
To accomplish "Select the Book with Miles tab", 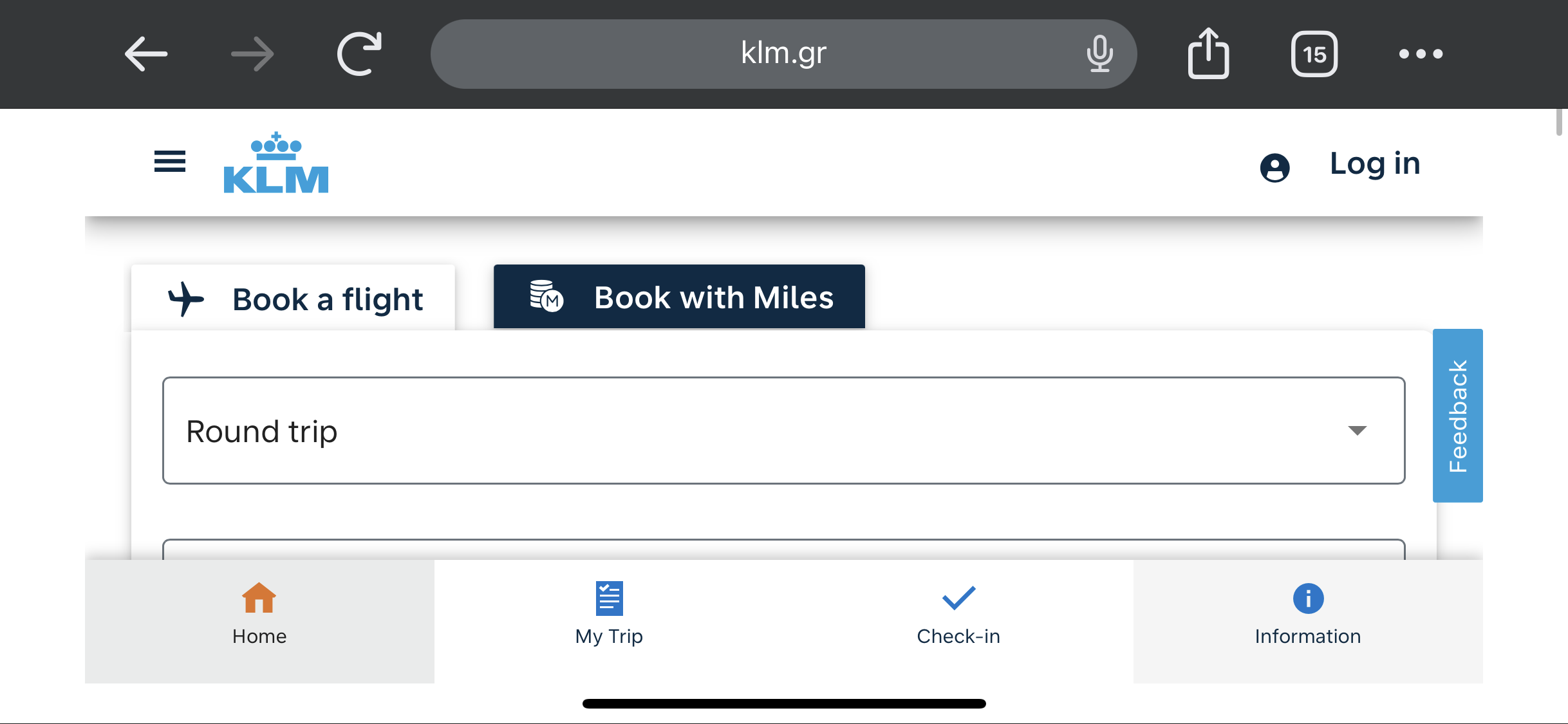I will click(x=679, y=297).
